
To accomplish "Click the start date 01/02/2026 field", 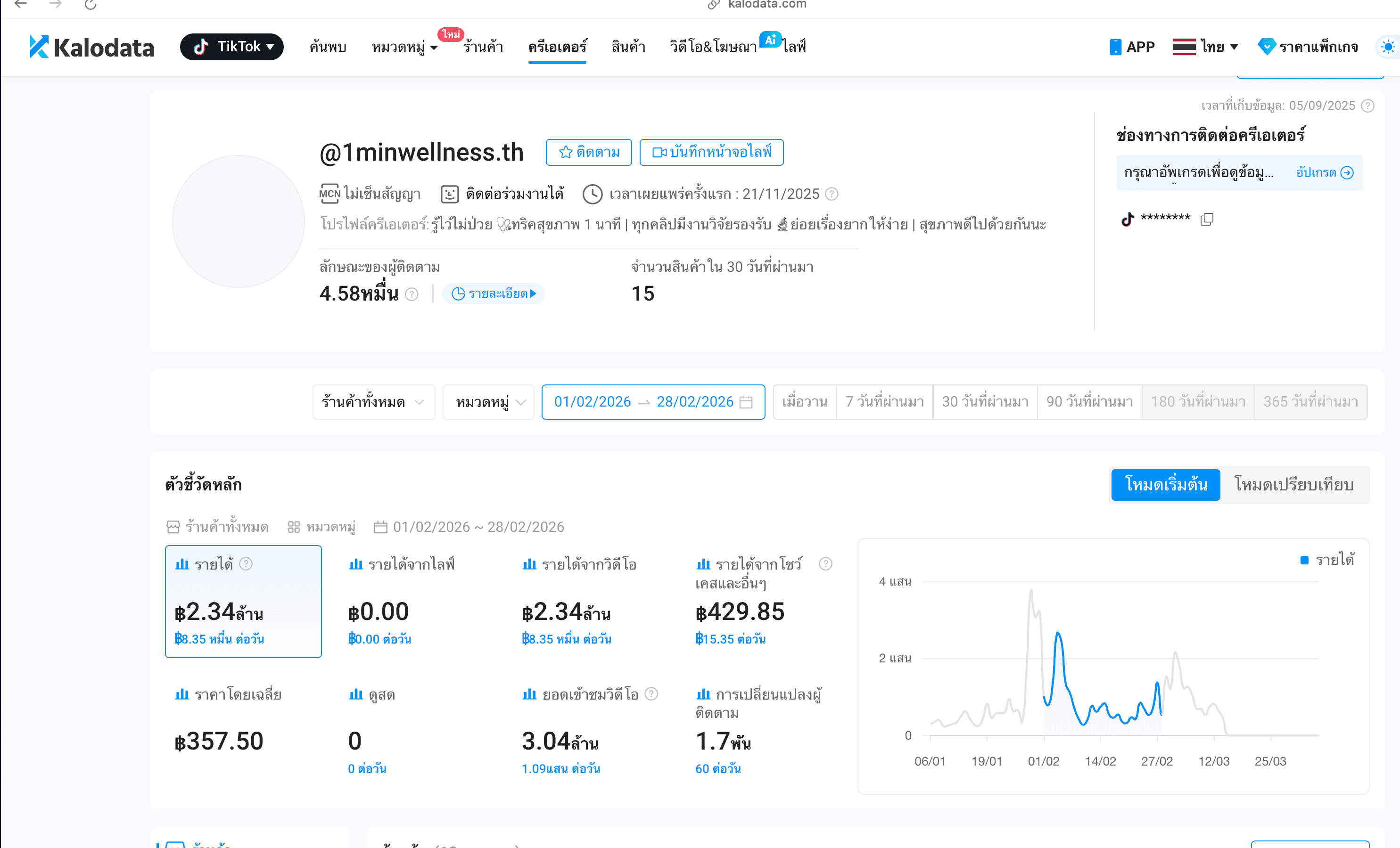I will tap(593, 401).
